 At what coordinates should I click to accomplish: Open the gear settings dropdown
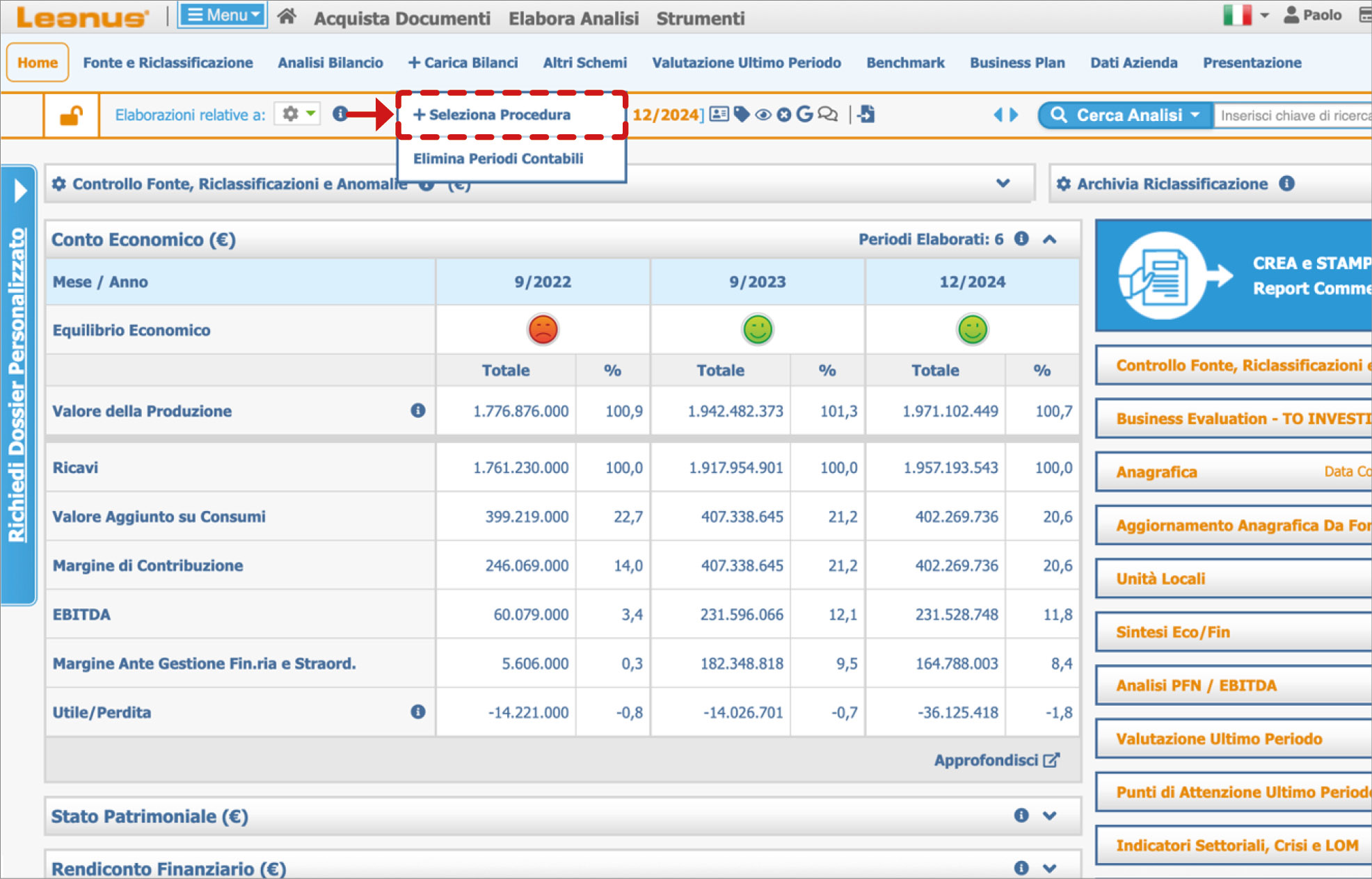click(298, 114)
